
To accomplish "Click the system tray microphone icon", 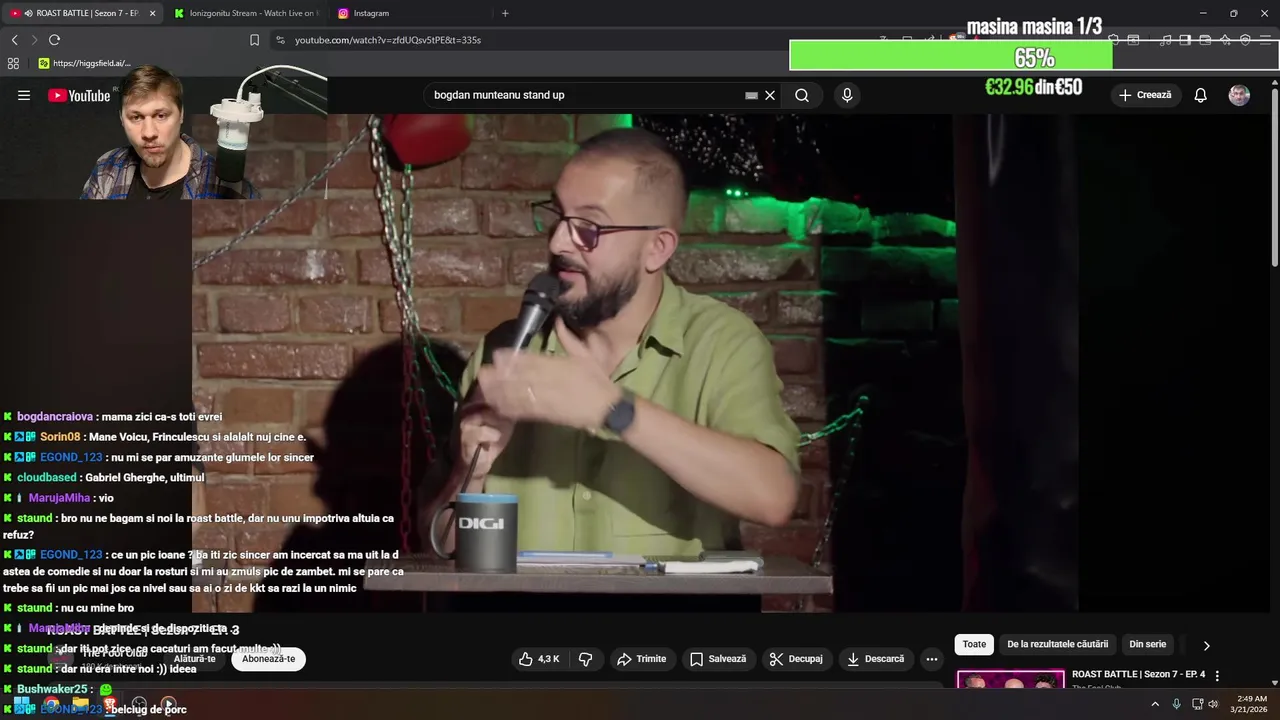I will (1177, 704).
